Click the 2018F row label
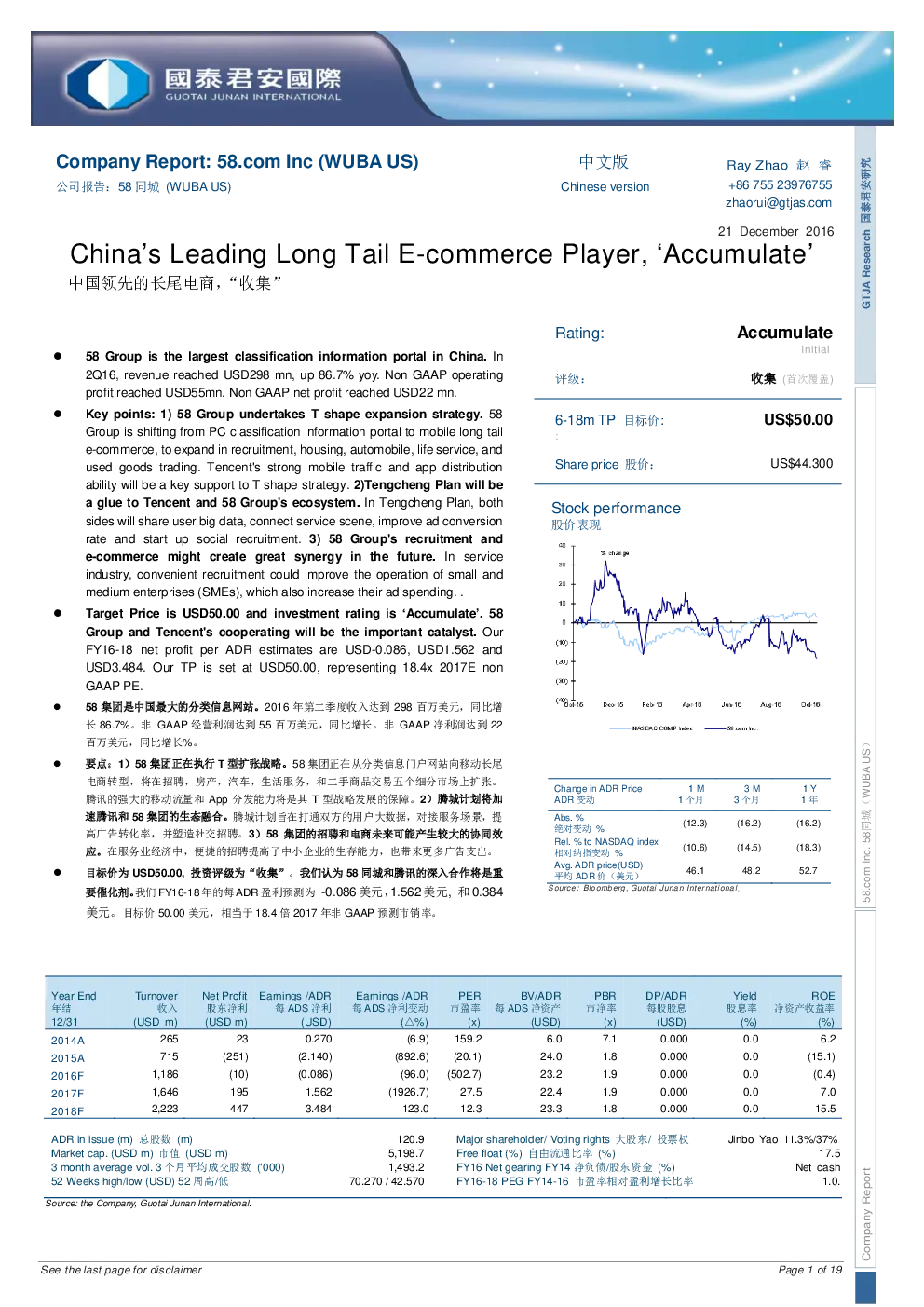 click(67, 1111)
